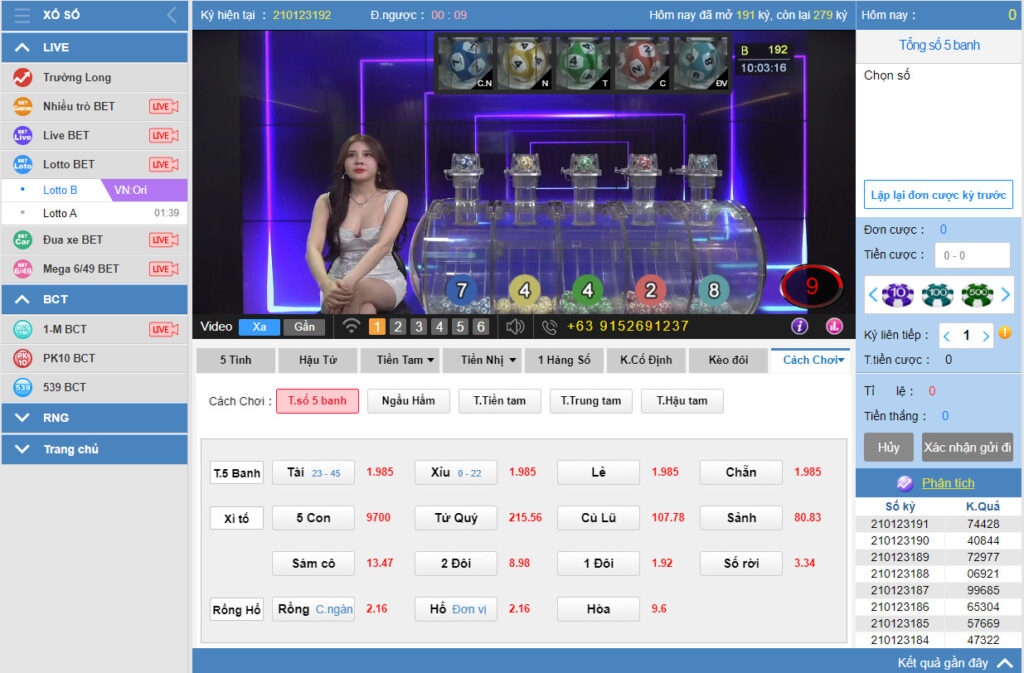The image size is (1024, 673).
Task: Select the 500 value betting chip
Action: click(977, 294)
